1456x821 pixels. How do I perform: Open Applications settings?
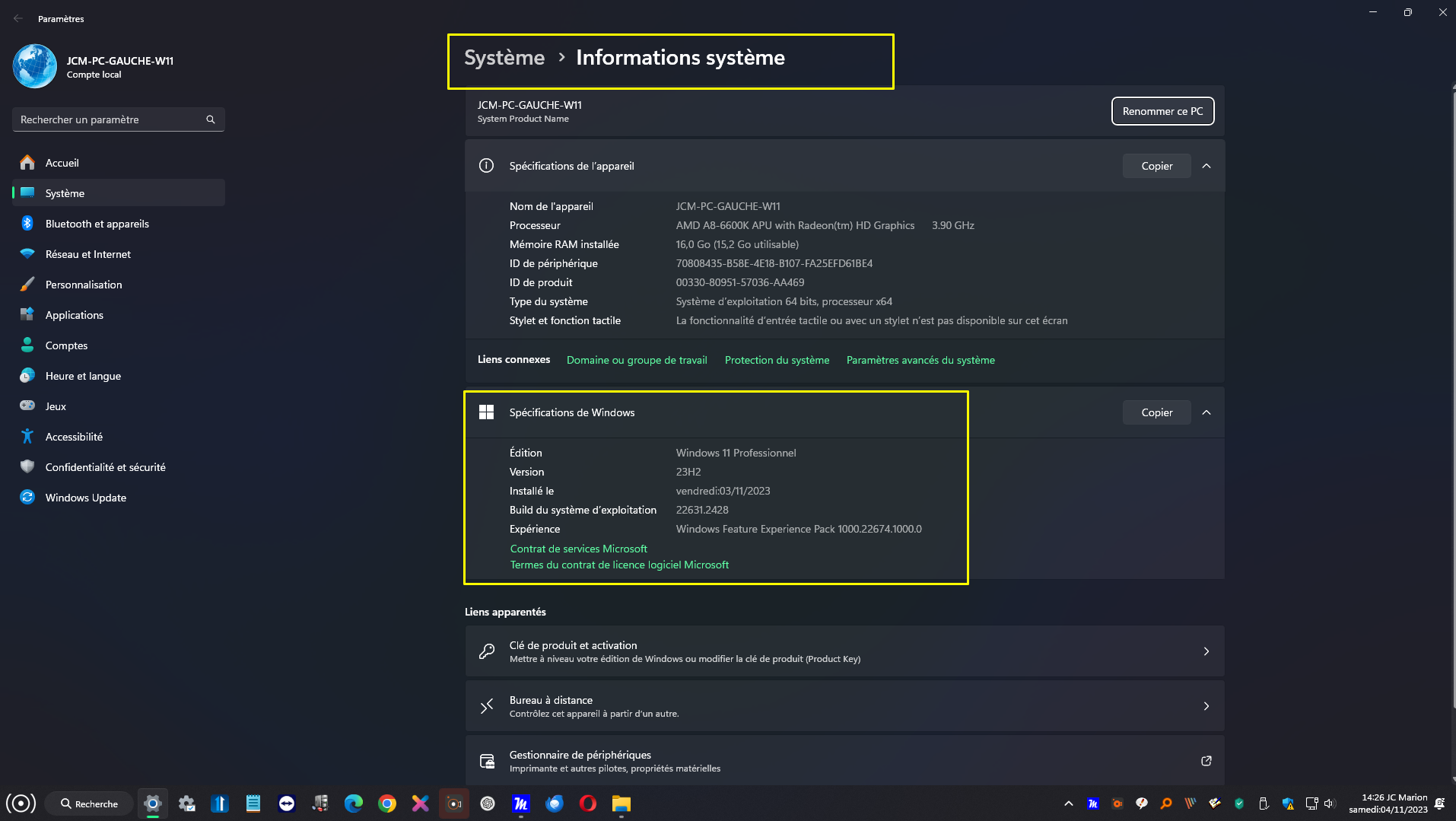pyautogui.click(x=119, y=315)
